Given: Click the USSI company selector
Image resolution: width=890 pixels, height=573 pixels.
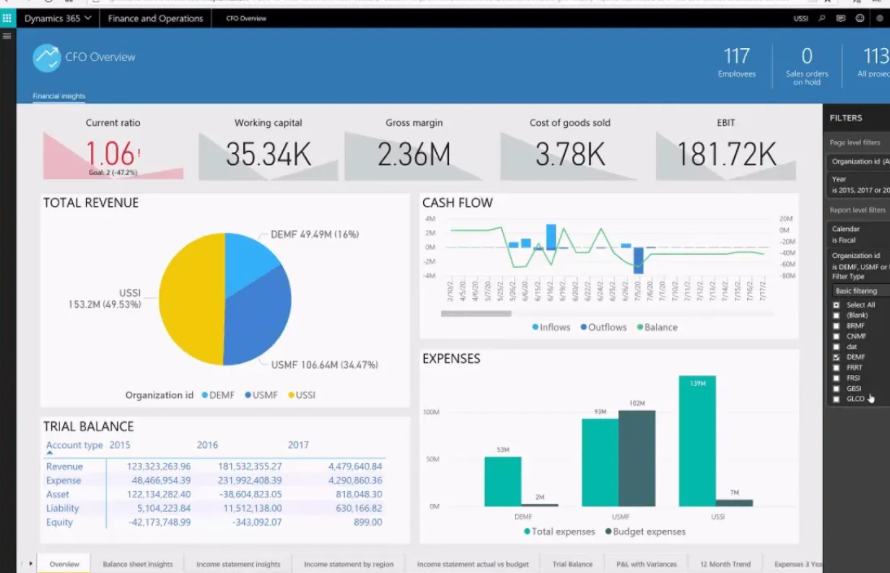Looking at the screenshot, I should 801,18.
